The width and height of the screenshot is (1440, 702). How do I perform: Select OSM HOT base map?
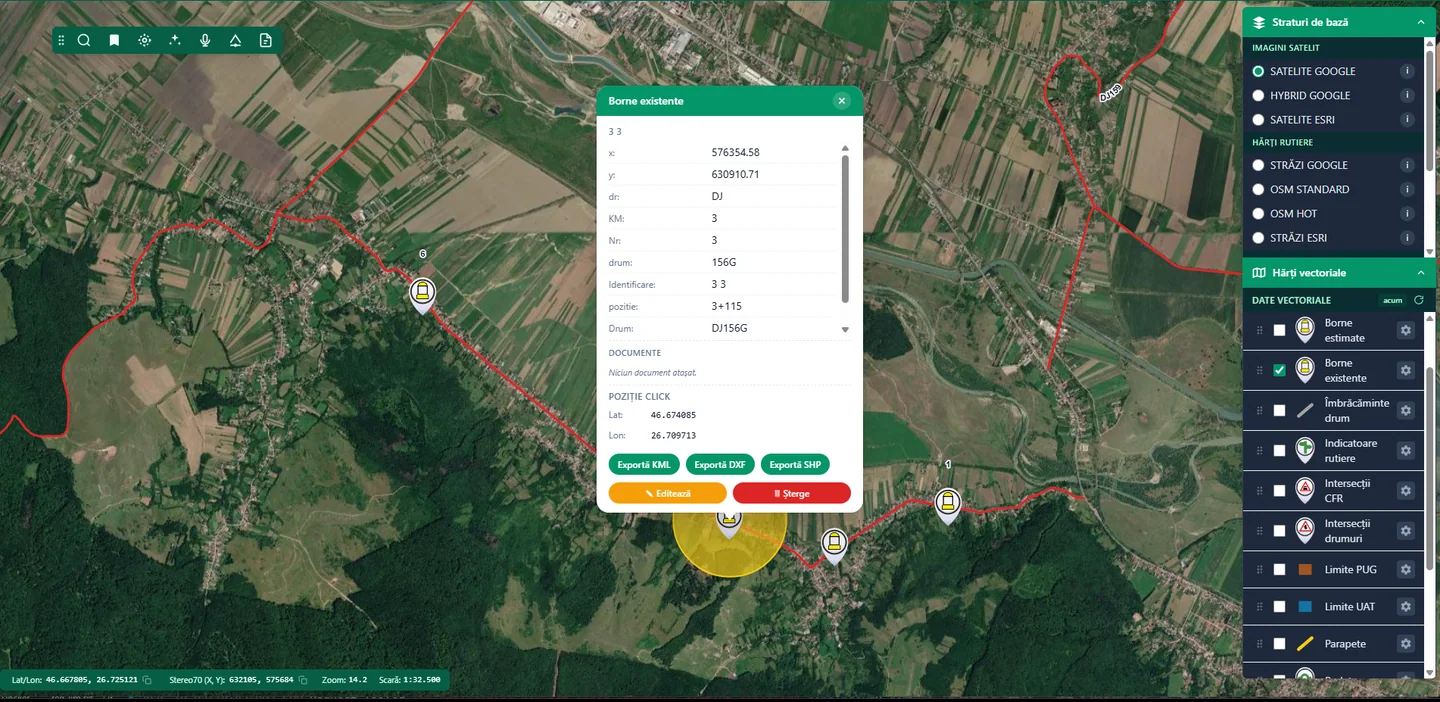coord(1258,213)
